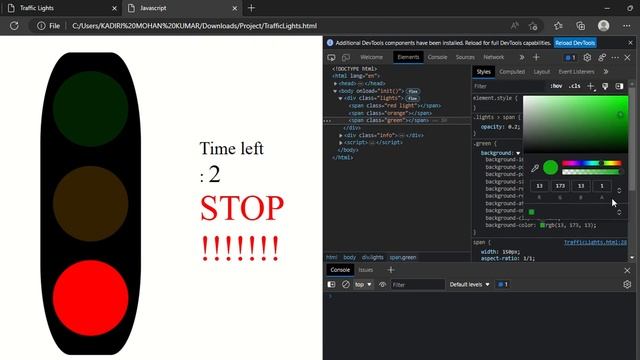Open the user profile avatar
The width and height of the screenshot is (640, 360).
click(604, 26)
